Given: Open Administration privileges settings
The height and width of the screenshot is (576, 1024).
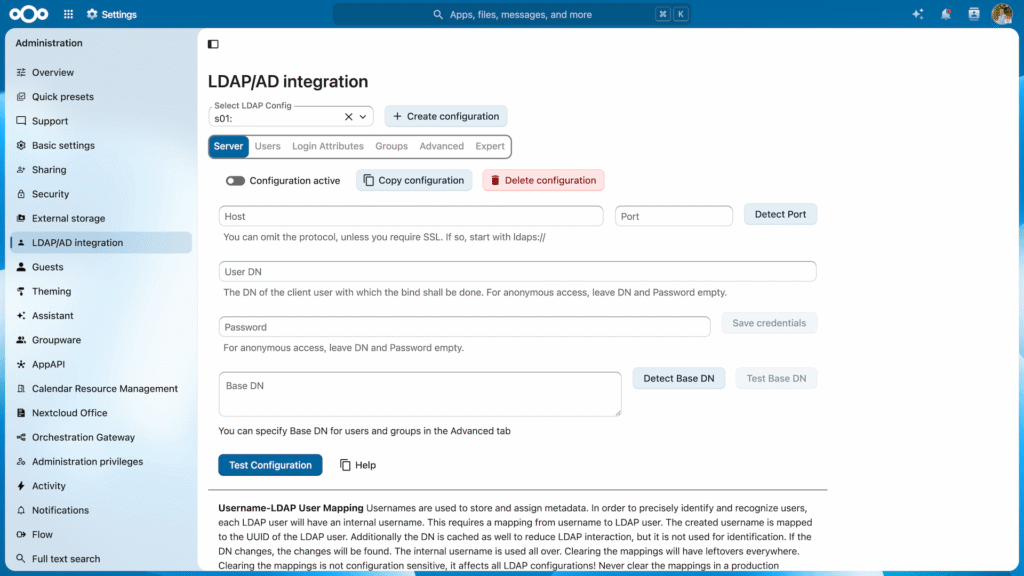Looking at the screenshot, I should (101, 462).
